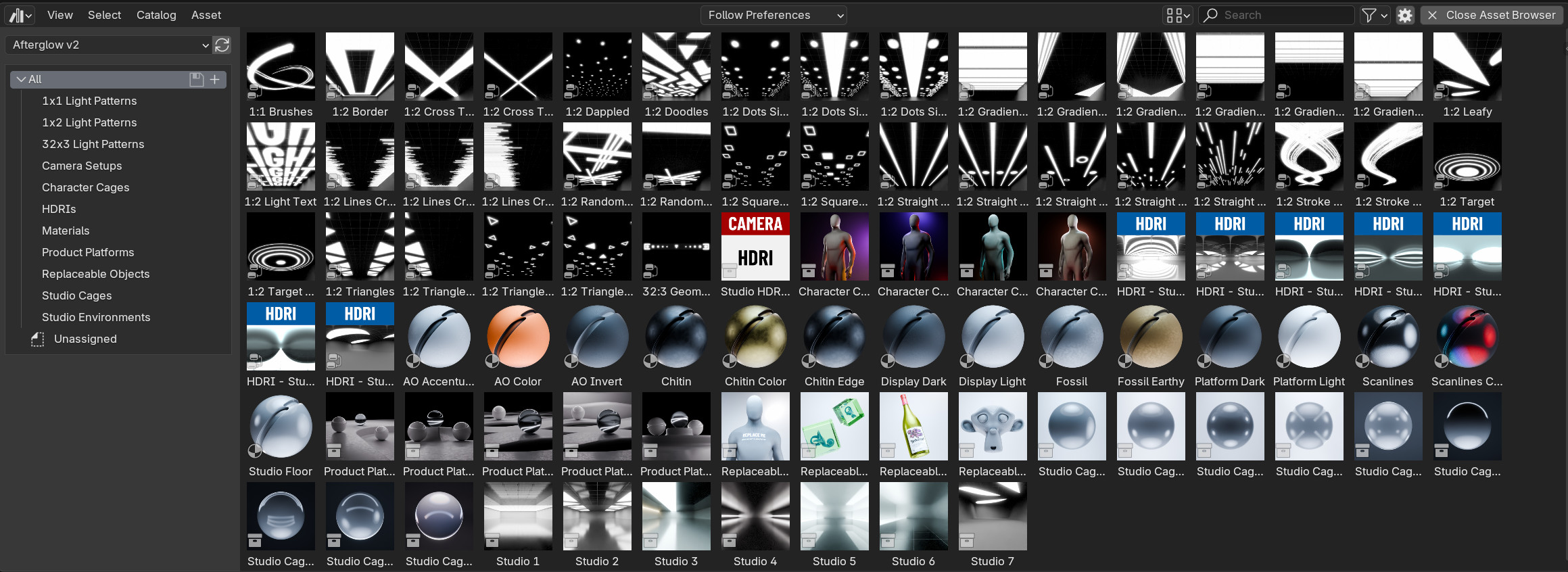Image resolution: width=1568 pixels, height=572 pixels.
Task: Select the 1:2 Border light pattern
Action: coord(360,75)
